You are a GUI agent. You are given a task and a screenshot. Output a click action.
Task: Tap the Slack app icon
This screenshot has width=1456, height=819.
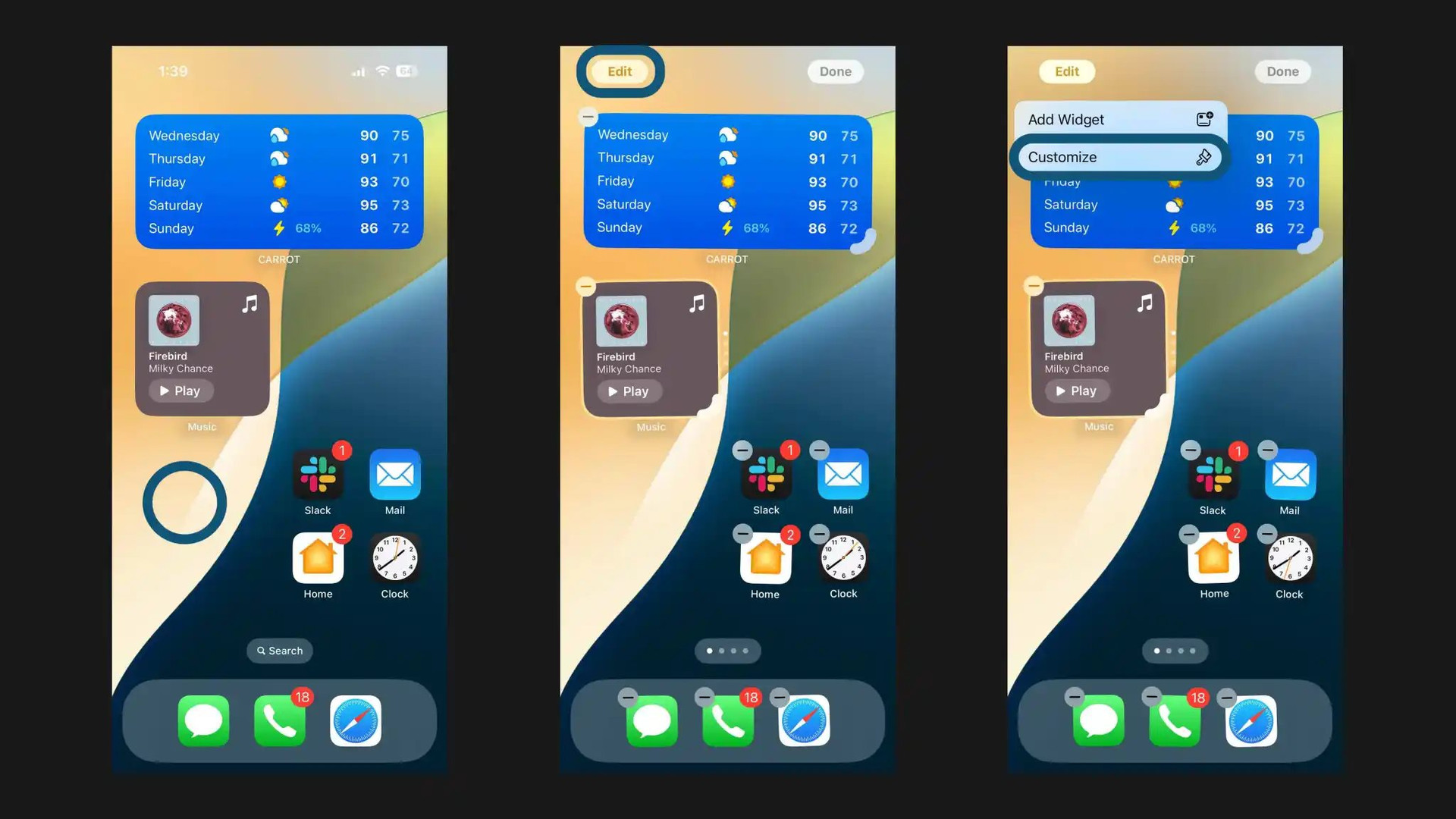pyautogui.click(x=318, y=476)
